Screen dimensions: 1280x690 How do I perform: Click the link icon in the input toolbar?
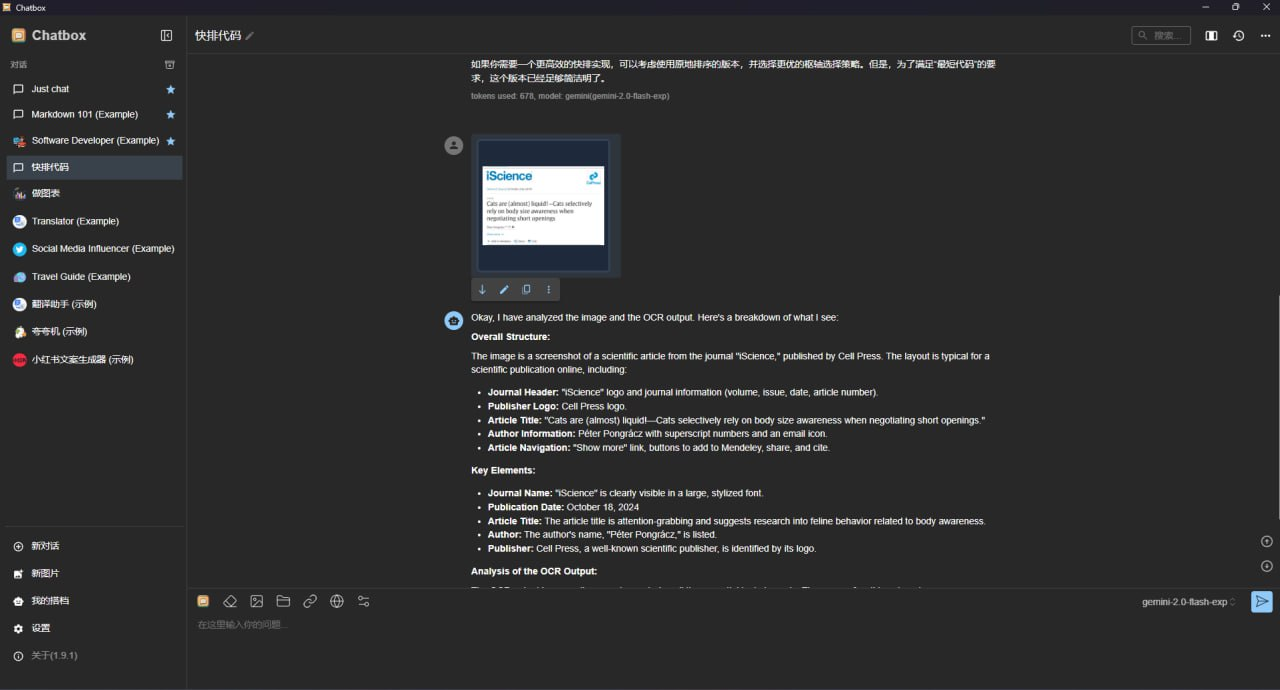pos(310,601)
